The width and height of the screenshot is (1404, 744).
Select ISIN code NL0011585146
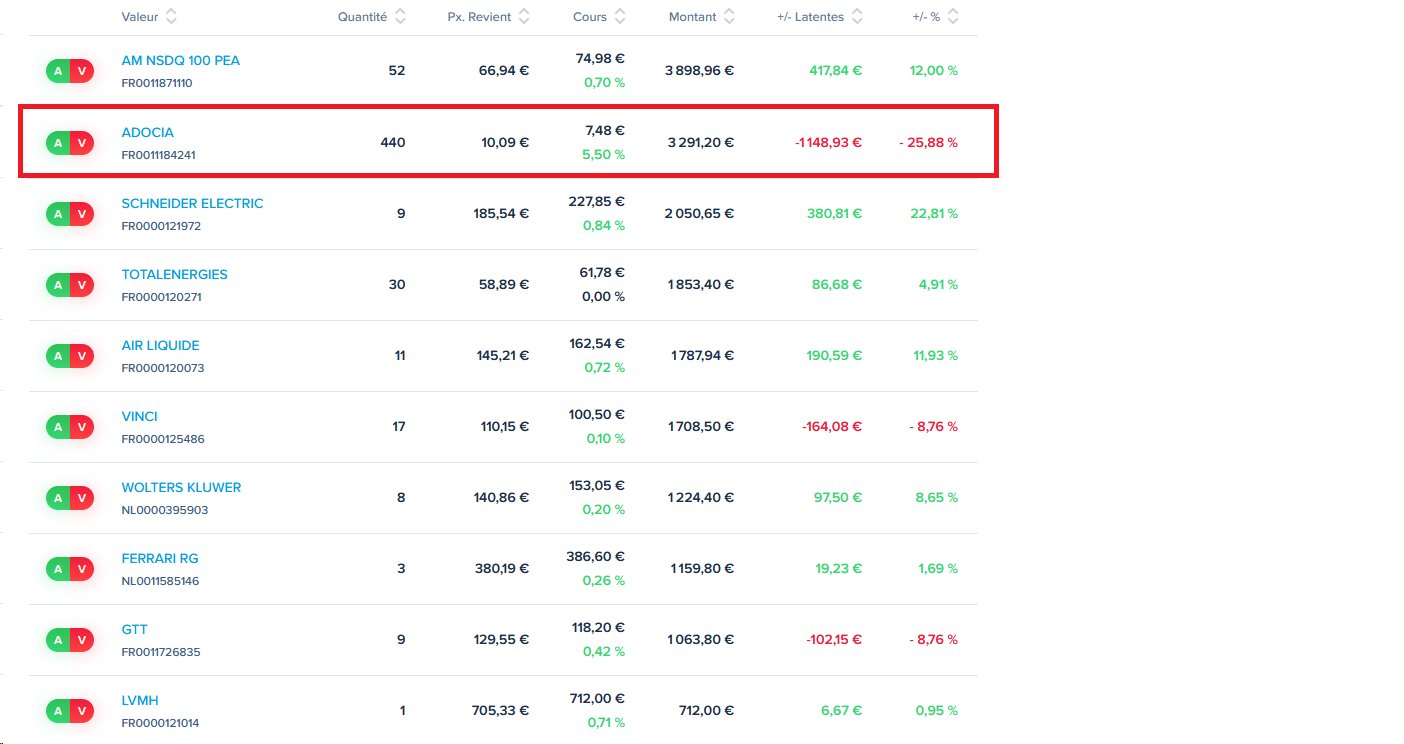tap(160, 581)
